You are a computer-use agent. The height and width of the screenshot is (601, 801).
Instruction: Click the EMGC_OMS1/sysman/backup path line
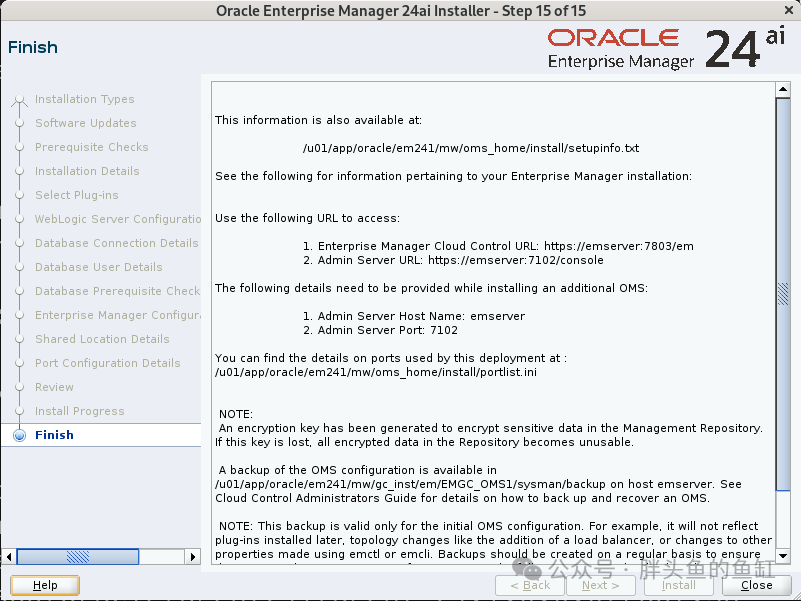(x=478, y=484)
